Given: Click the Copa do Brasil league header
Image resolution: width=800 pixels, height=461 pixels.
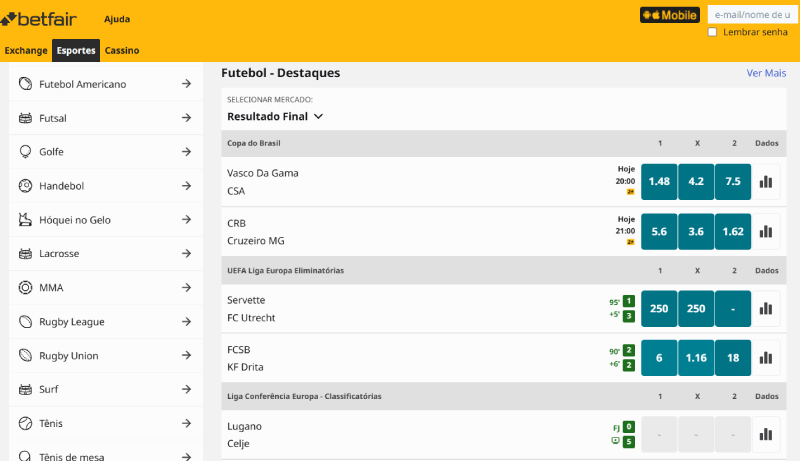Looking at the screenshot, I should [254, 143].
